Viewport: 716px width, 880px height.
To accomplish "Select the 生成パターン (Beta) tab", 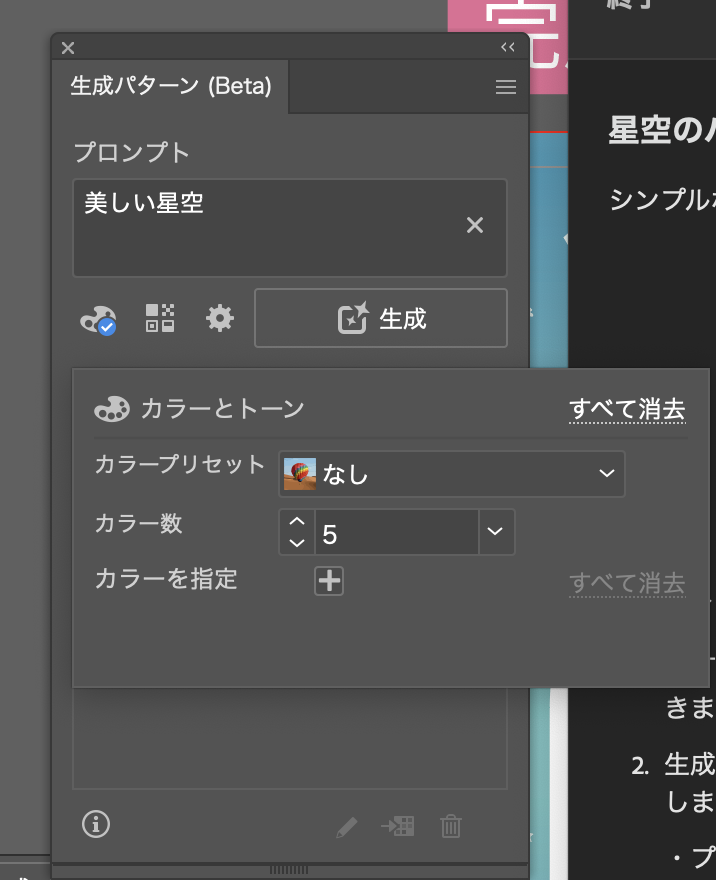I will point(171,87).
